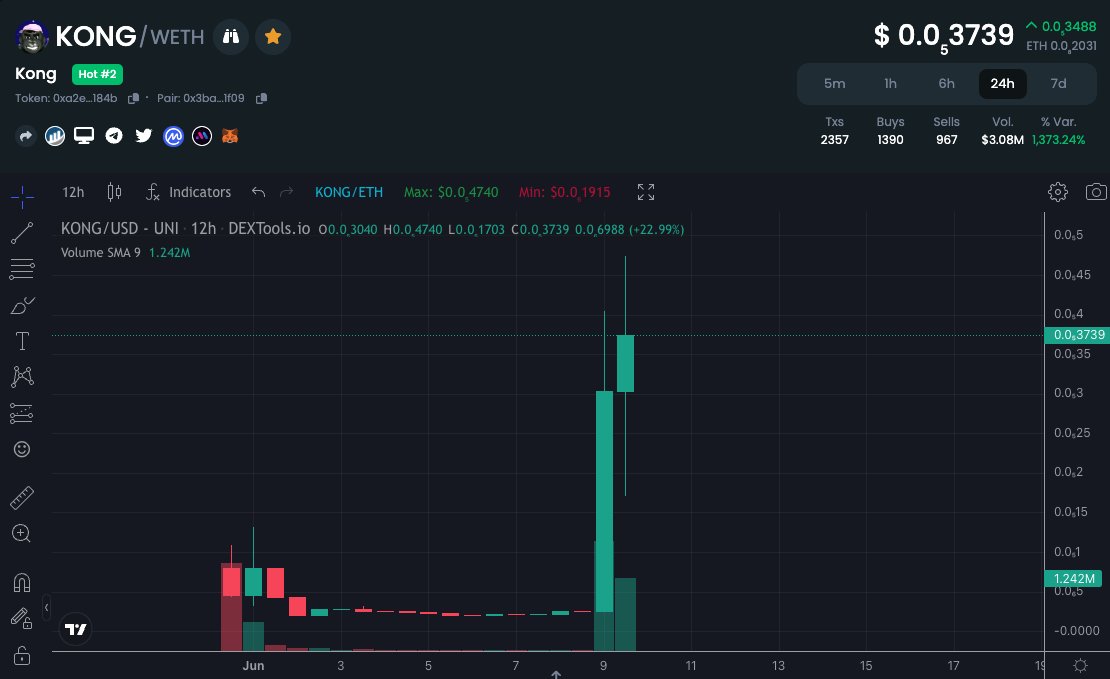The height and width of the screenshot is (679, 1110).
Task: Select the 24h stats timeframe
Action: pyautogui.click(x=1002, y=84)
